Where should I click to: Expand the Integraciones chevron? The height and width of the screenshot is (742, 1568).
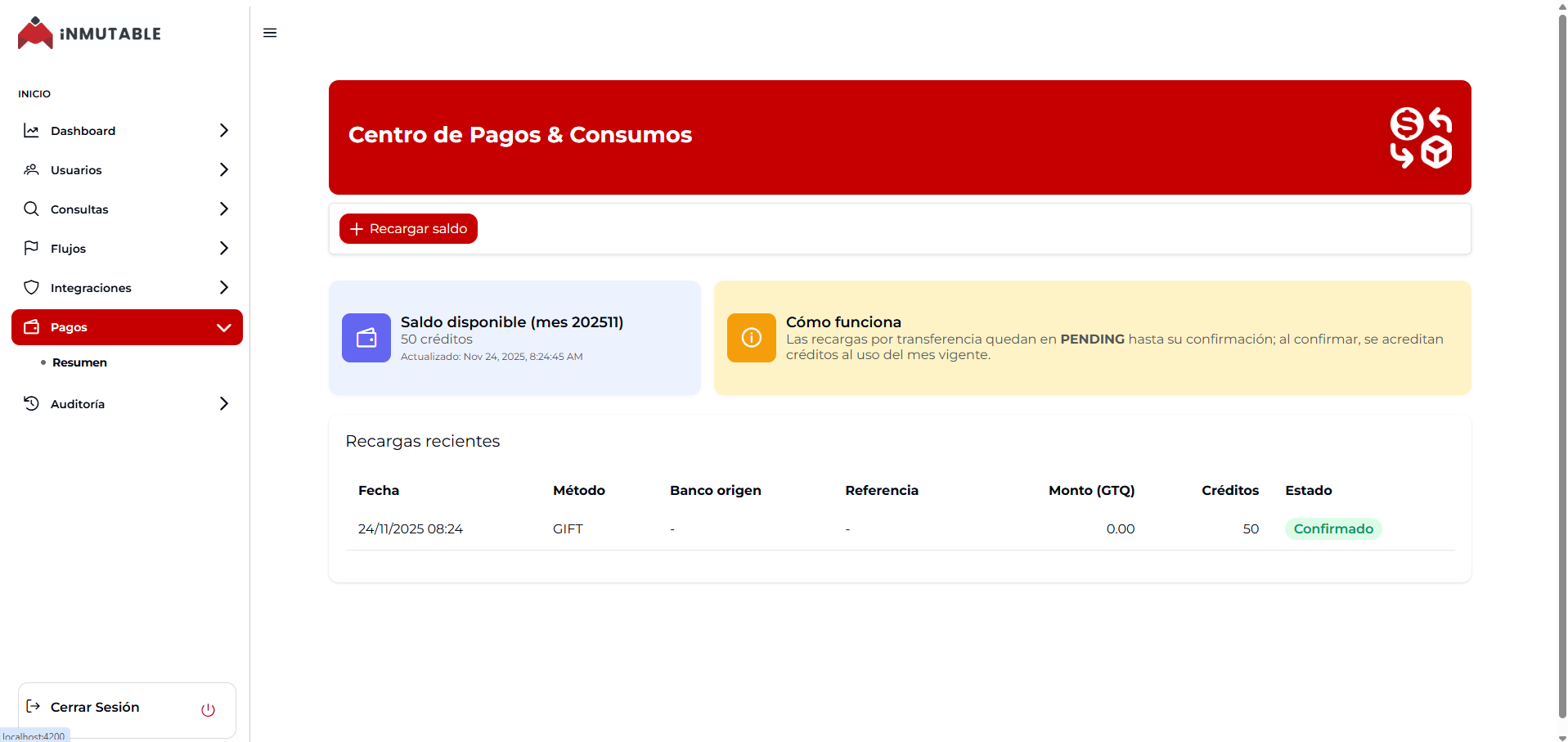click(x=223, y=287)
